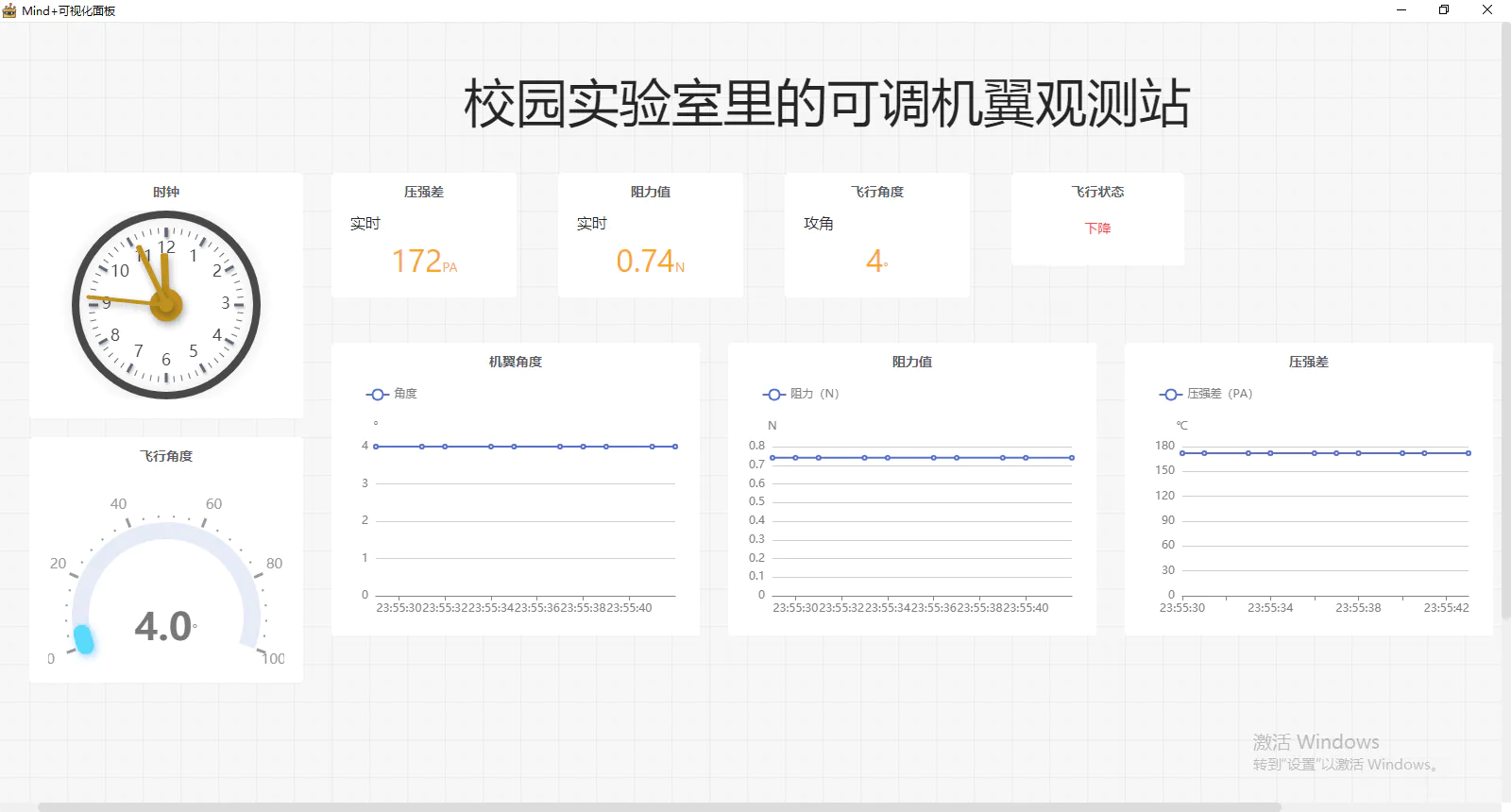Click the 172 PA pressure value
The width and height of the screenshot is (1511, 812).
click(x=424, y=261)
